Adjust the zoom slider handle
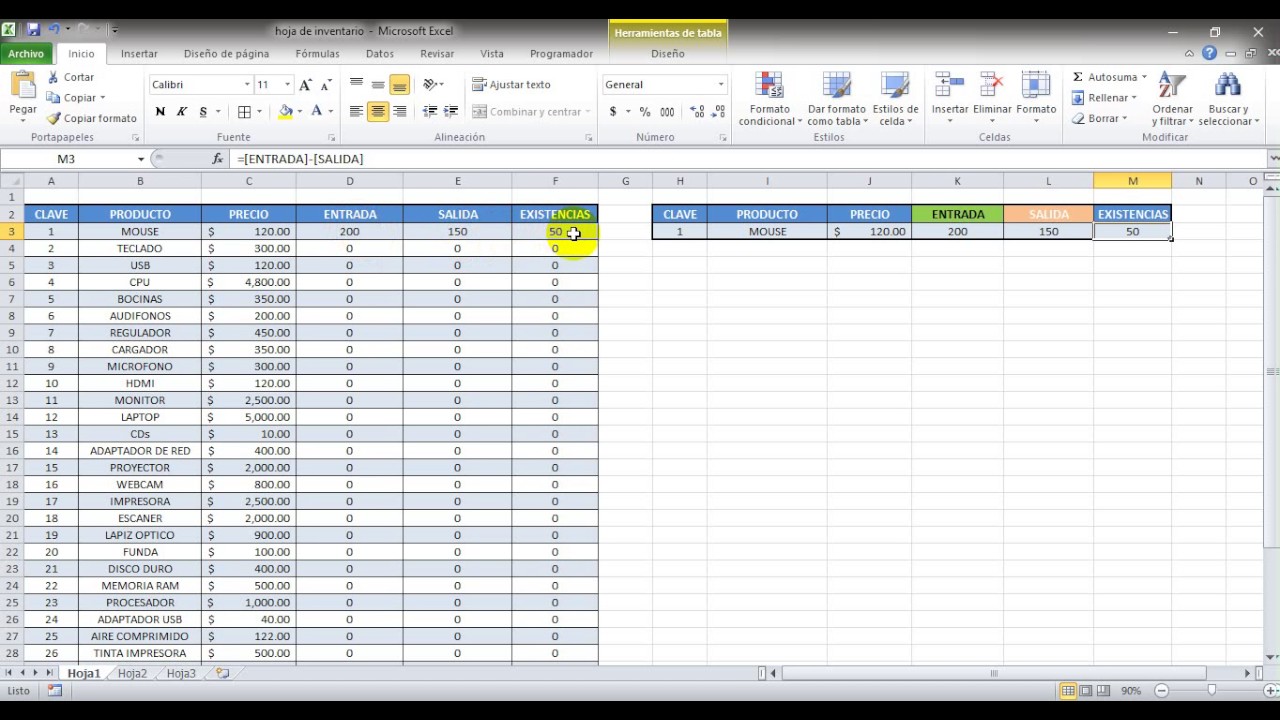The height and width of the screenshot is (720, 1280). 1212,690
